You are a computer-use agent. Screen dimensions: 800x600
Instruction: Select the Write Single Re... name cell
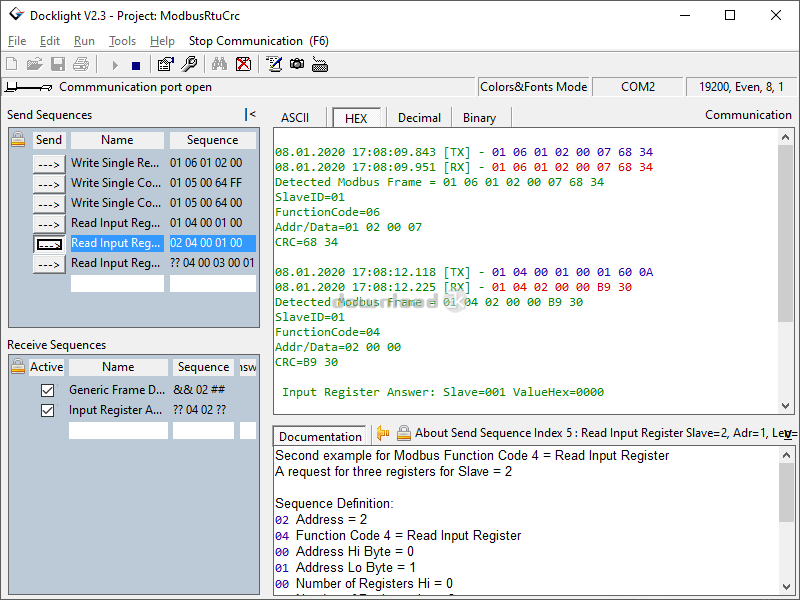tap(117, 163)
